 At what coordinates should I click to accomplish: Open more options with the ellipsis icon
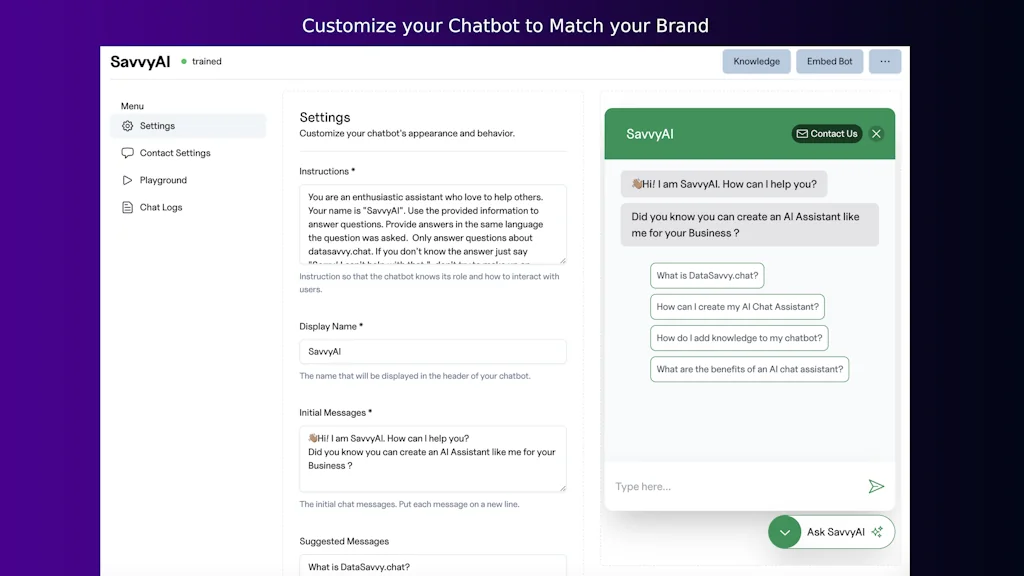884,61
